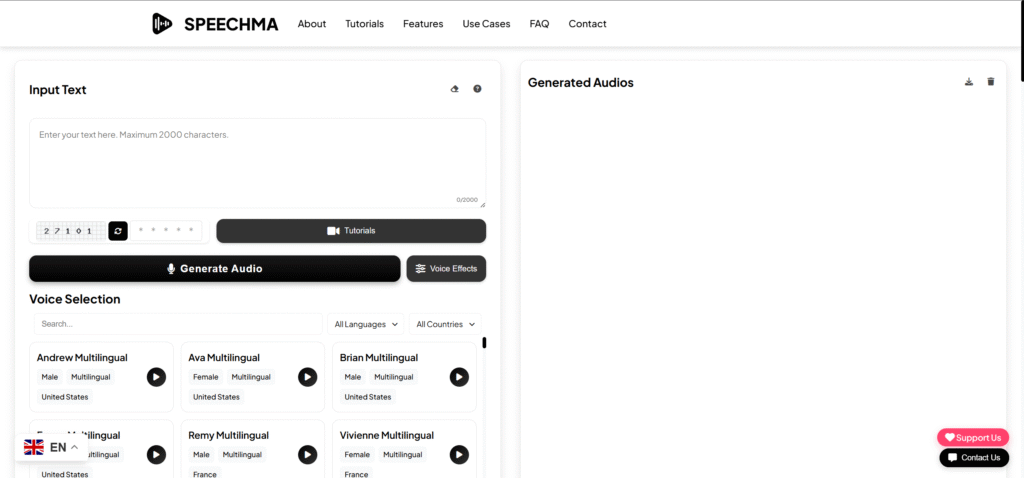Screen dimensions: 1024x478
Task: Open Tutorials in the top navigation
Action: point(364,24)
